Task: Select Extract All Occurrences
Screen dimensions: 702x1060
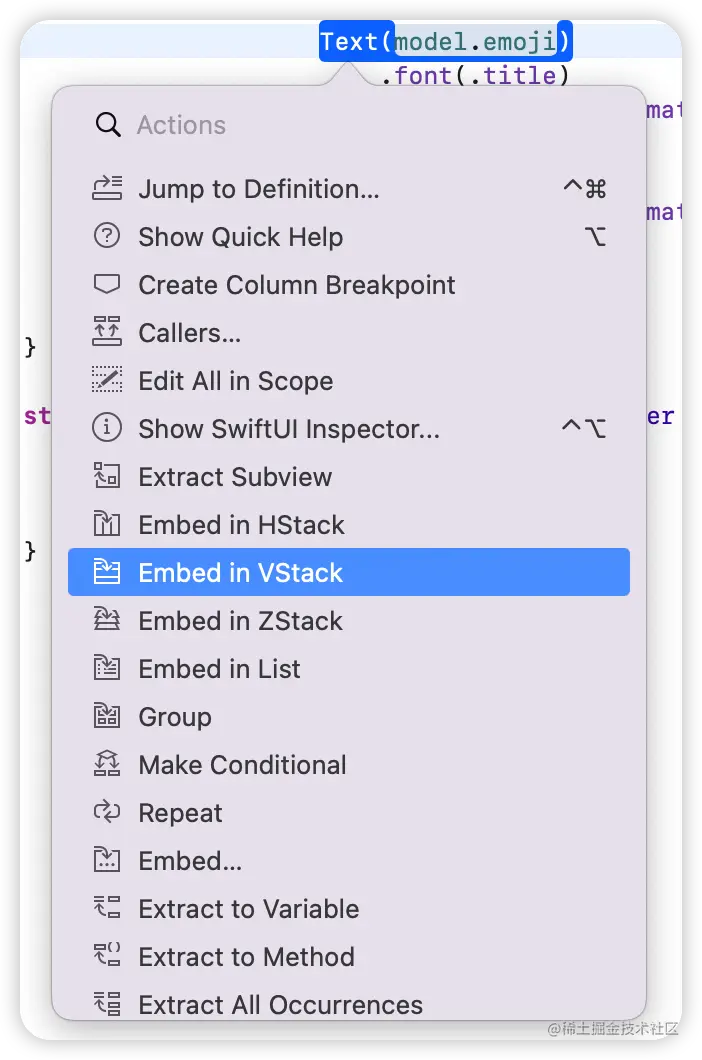Action: point(280,1004)
